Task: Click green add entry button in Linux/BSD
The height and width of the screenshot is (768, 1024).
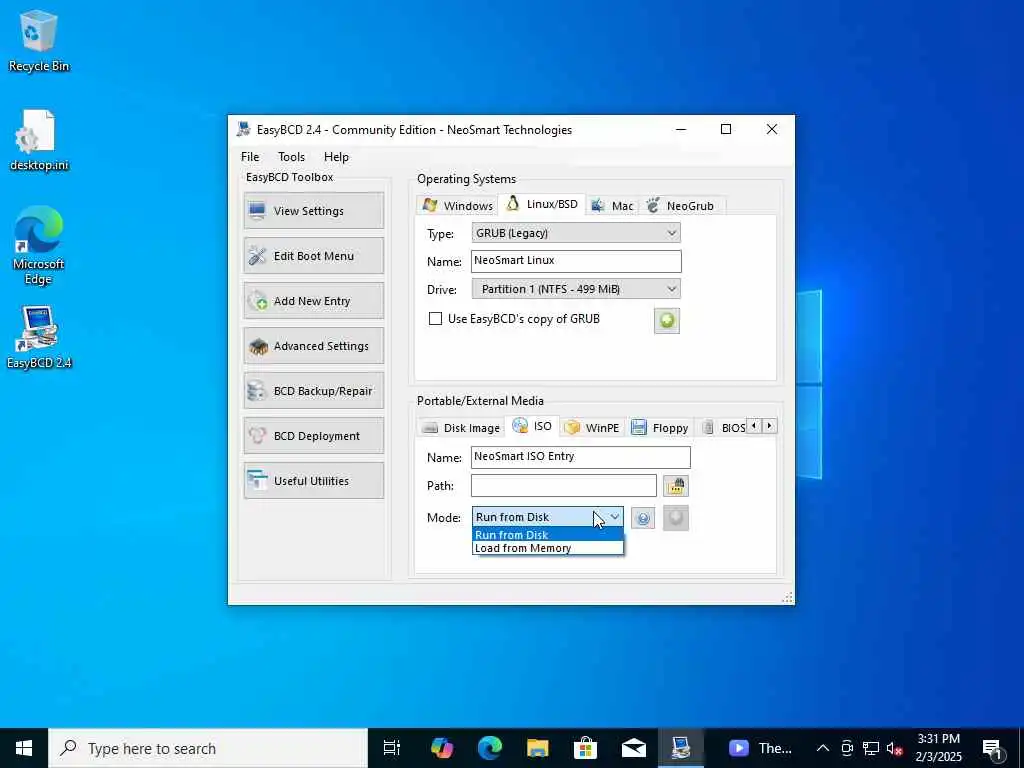Action: click(667, 321)
